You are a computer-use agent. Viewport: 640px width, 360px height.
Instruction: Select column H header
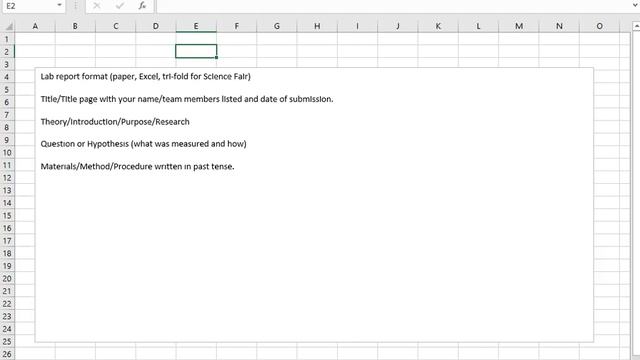(317, 26)
